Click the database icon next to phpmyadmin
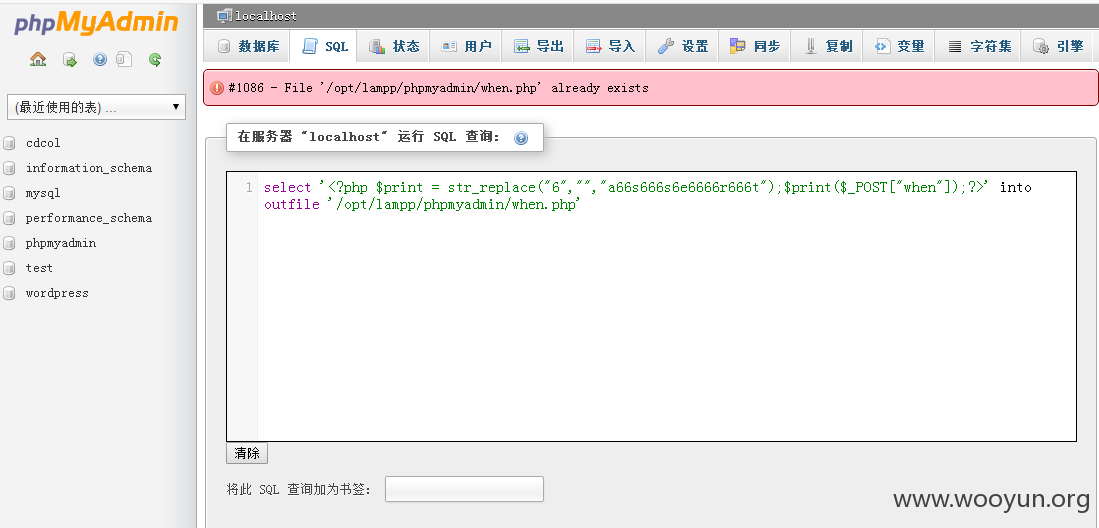The image size is (1099, 528). (x=9, y=243)
